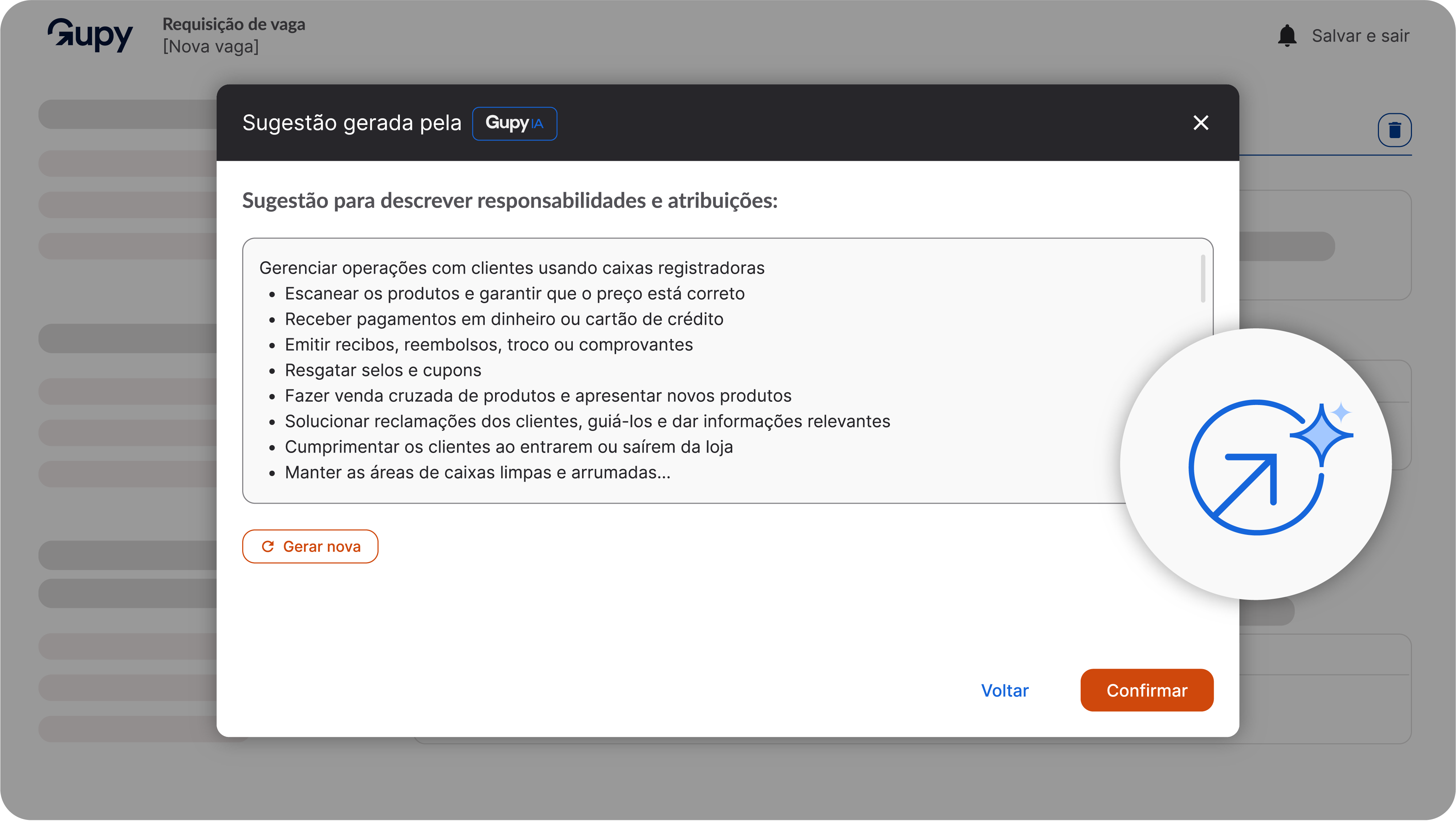Viewport: 1456px width, 821px height.
Task: Click the Salvar e sair link
Action: [1360, 35]
